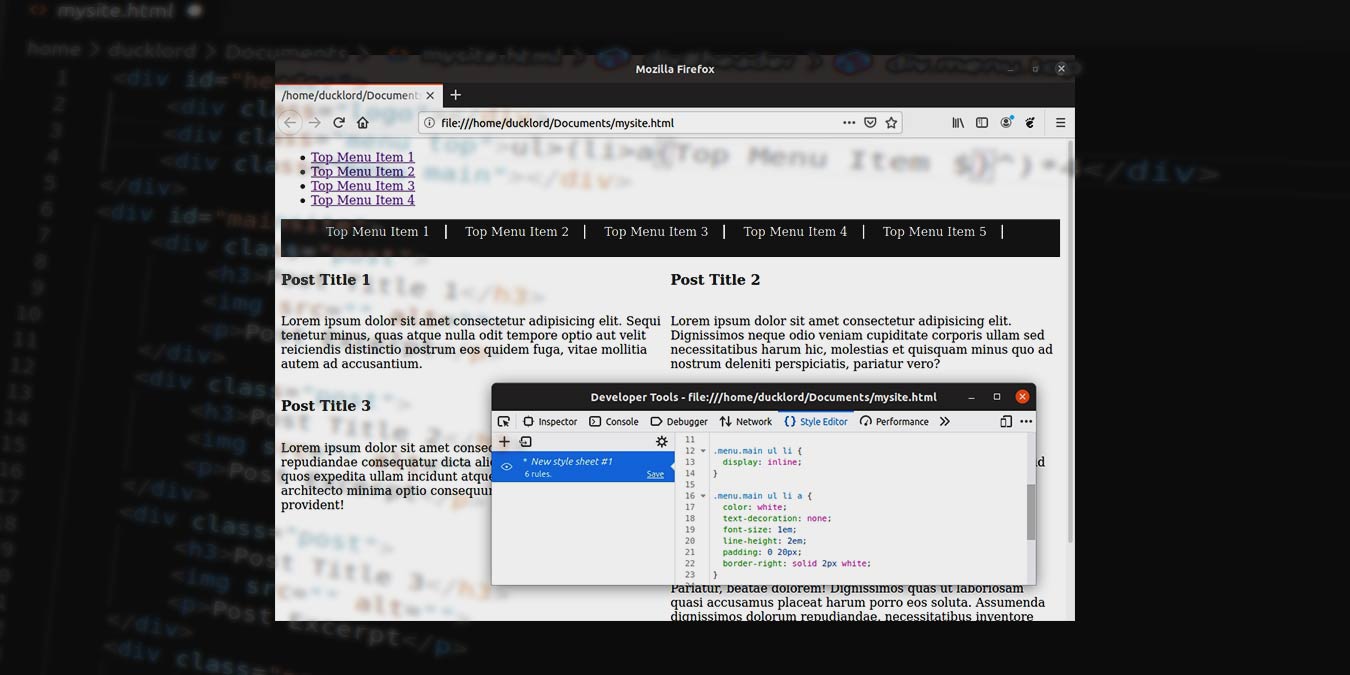Image resolution: width=1350 pixels, height=675 pixels.
Task: Import a style sheet using the import icon
Action: click(527, 441)
